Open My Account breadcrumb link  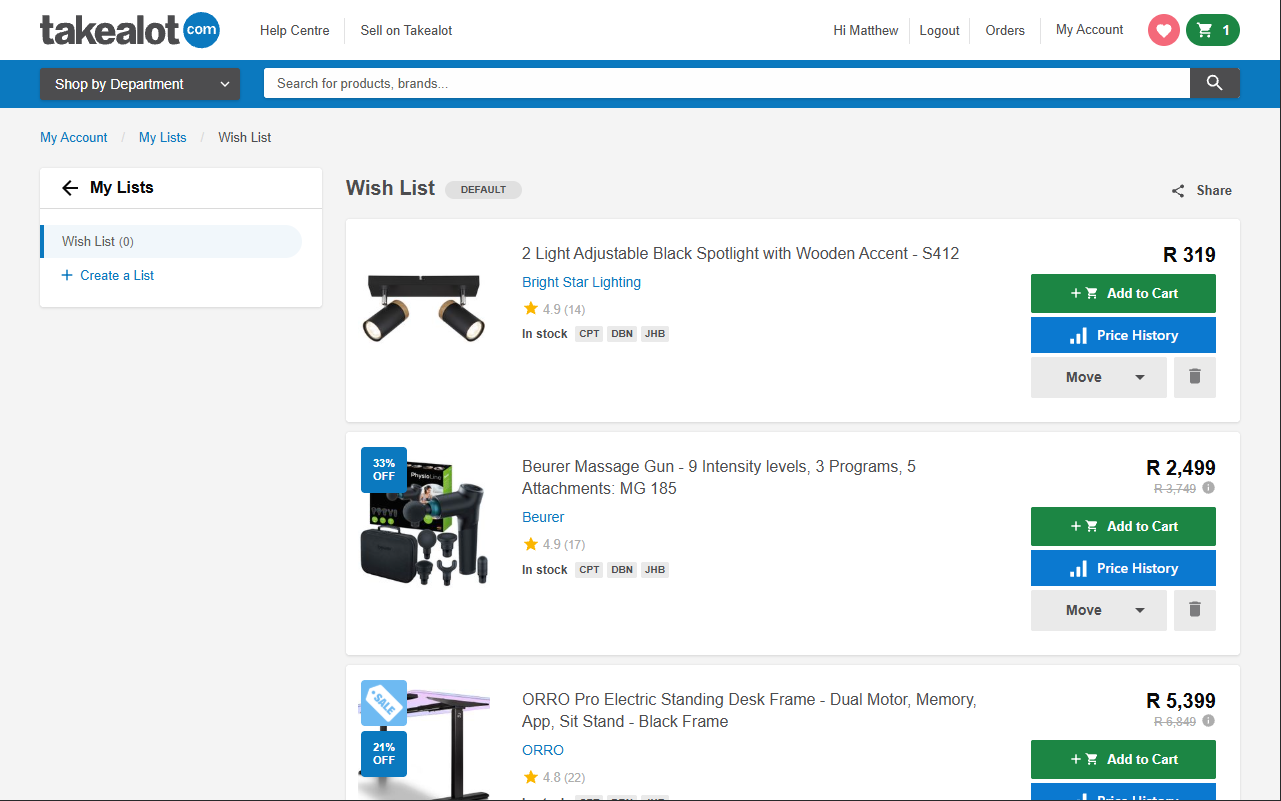pos(74,138)
